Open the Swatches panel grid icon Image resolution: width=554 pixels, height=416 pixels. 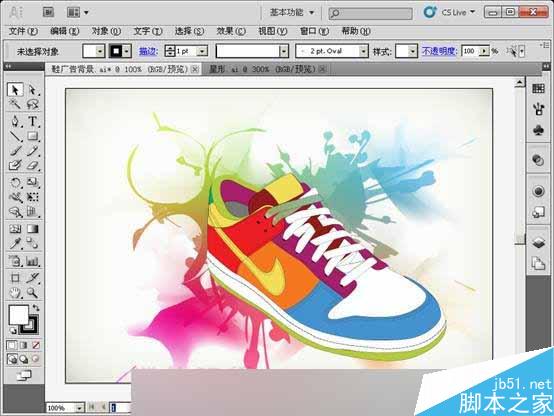(538, 88)
